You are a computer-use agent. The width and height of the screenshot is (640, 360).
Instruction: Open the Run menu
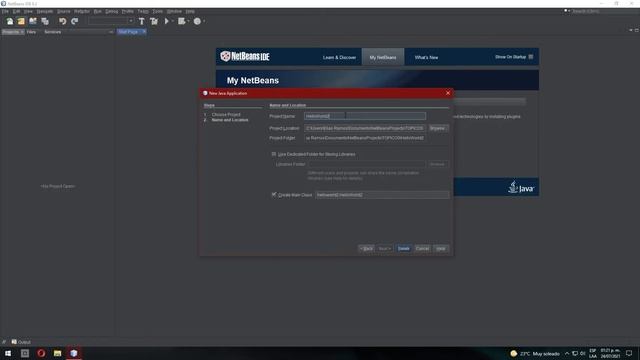tap(98, 11)
